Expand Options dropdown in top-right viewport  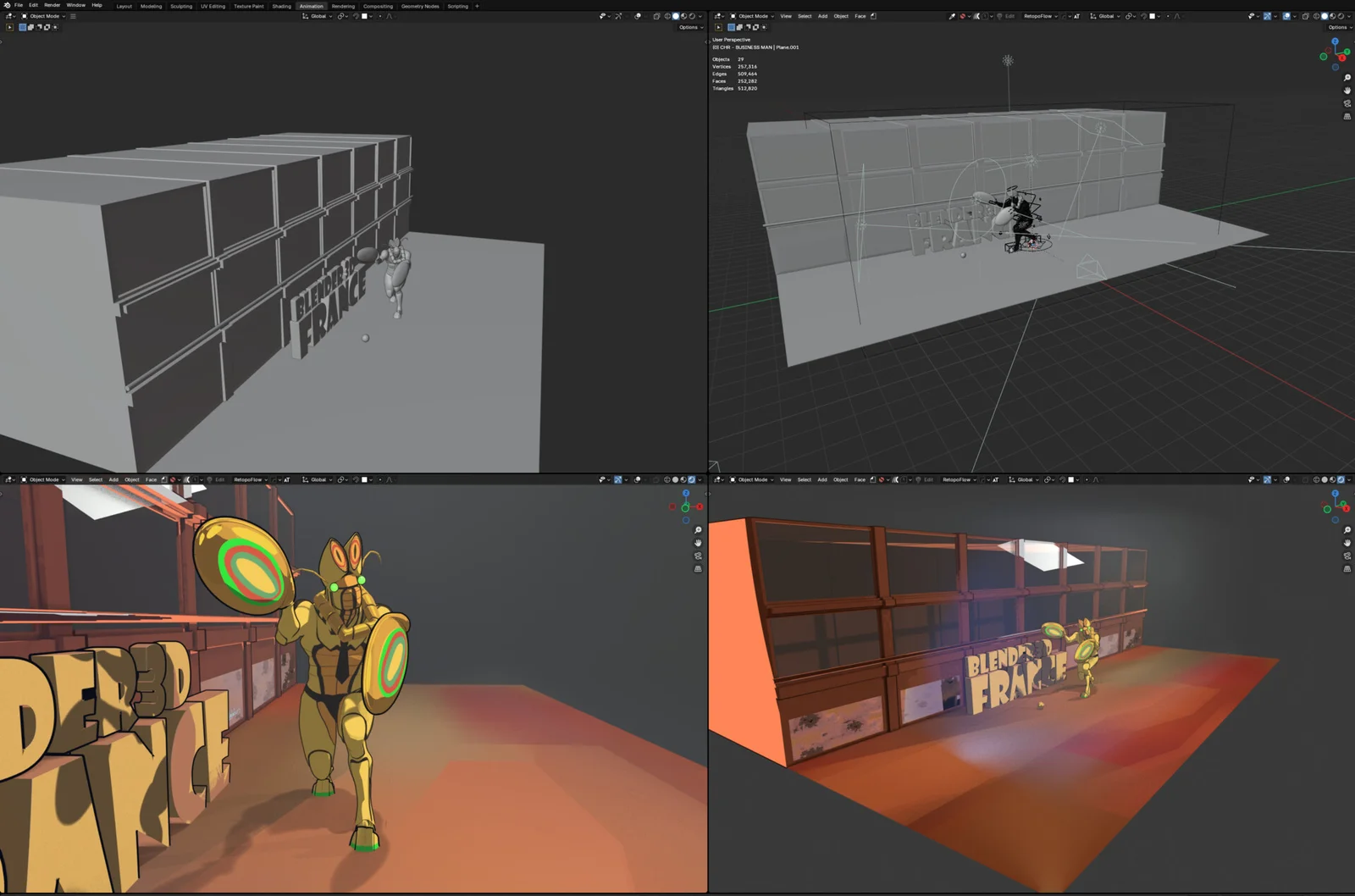point(1339,27)
